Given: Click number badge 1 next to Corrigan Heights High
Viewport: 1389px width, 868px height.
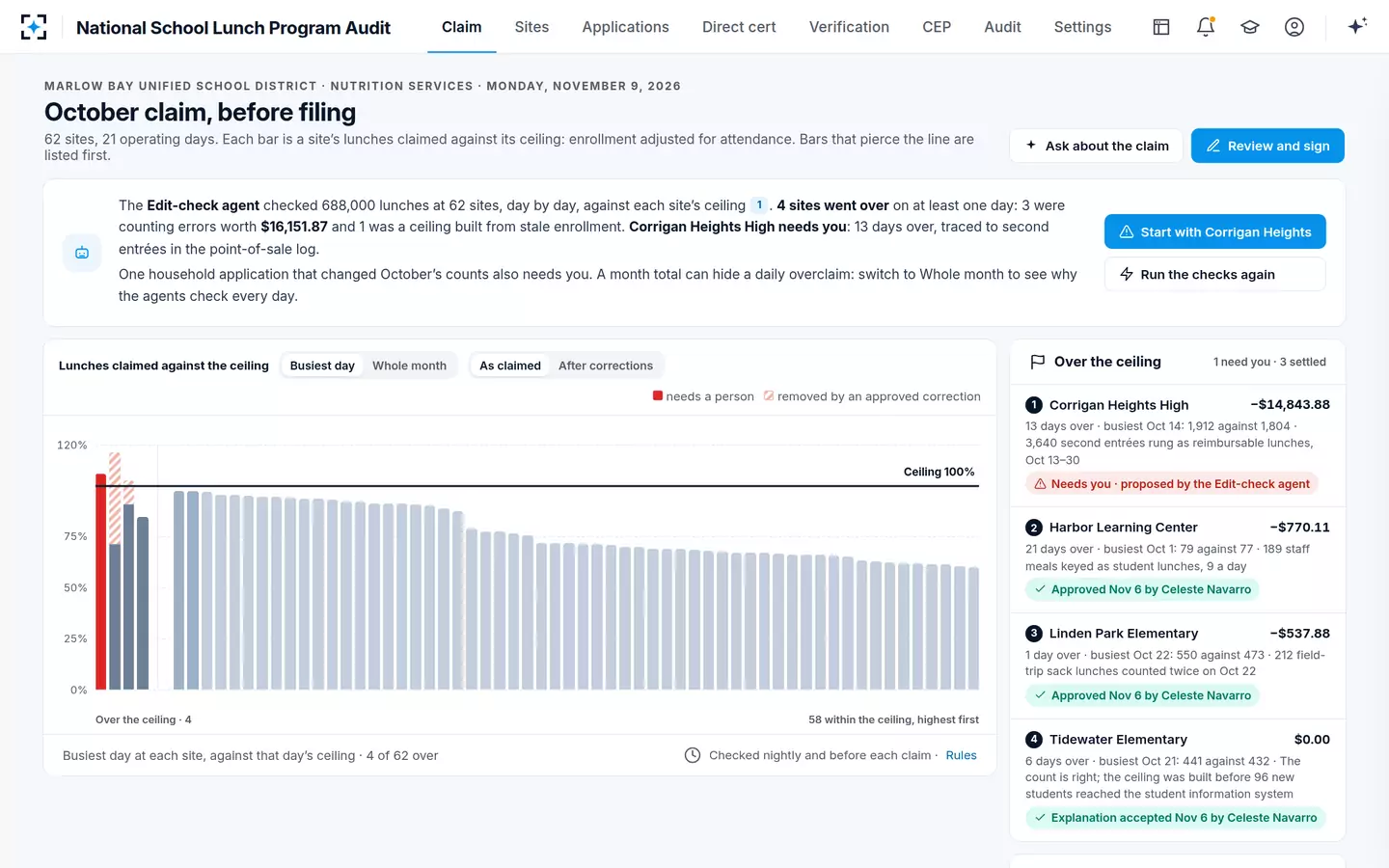Looking at the screenshot, I should point(1034,405).
